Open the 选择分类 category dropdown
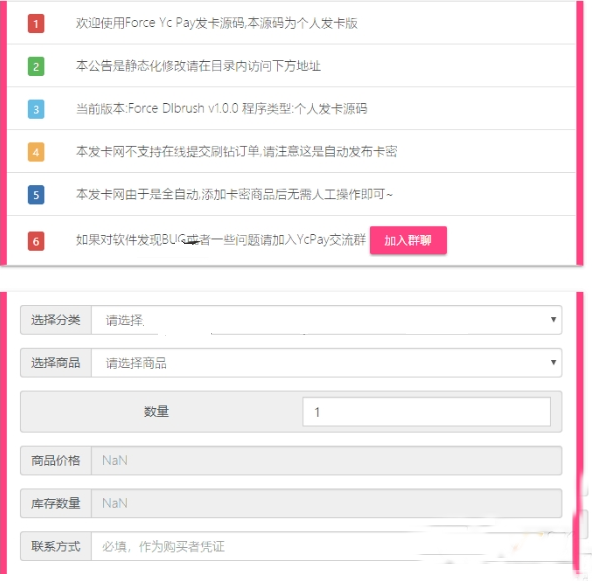The width and height of the screenshot is (592, 581). 327,320
